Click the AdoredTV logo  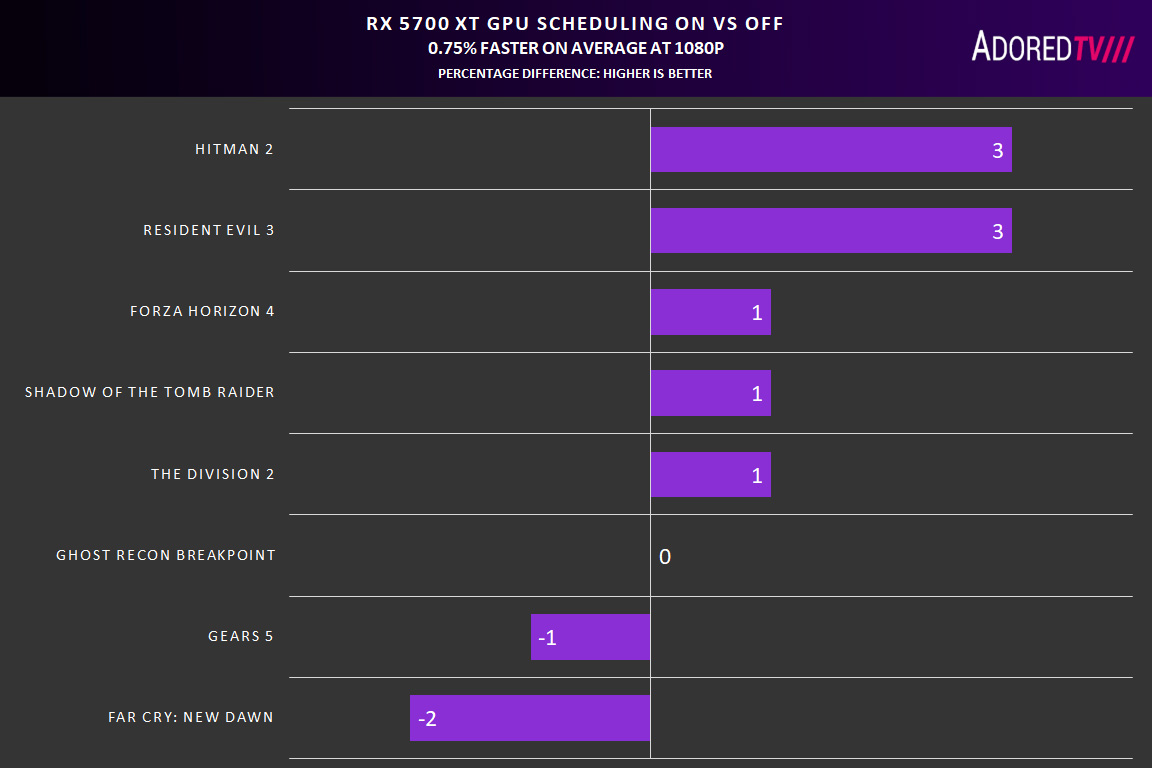pyautogui.click(x=1052, y=47)
